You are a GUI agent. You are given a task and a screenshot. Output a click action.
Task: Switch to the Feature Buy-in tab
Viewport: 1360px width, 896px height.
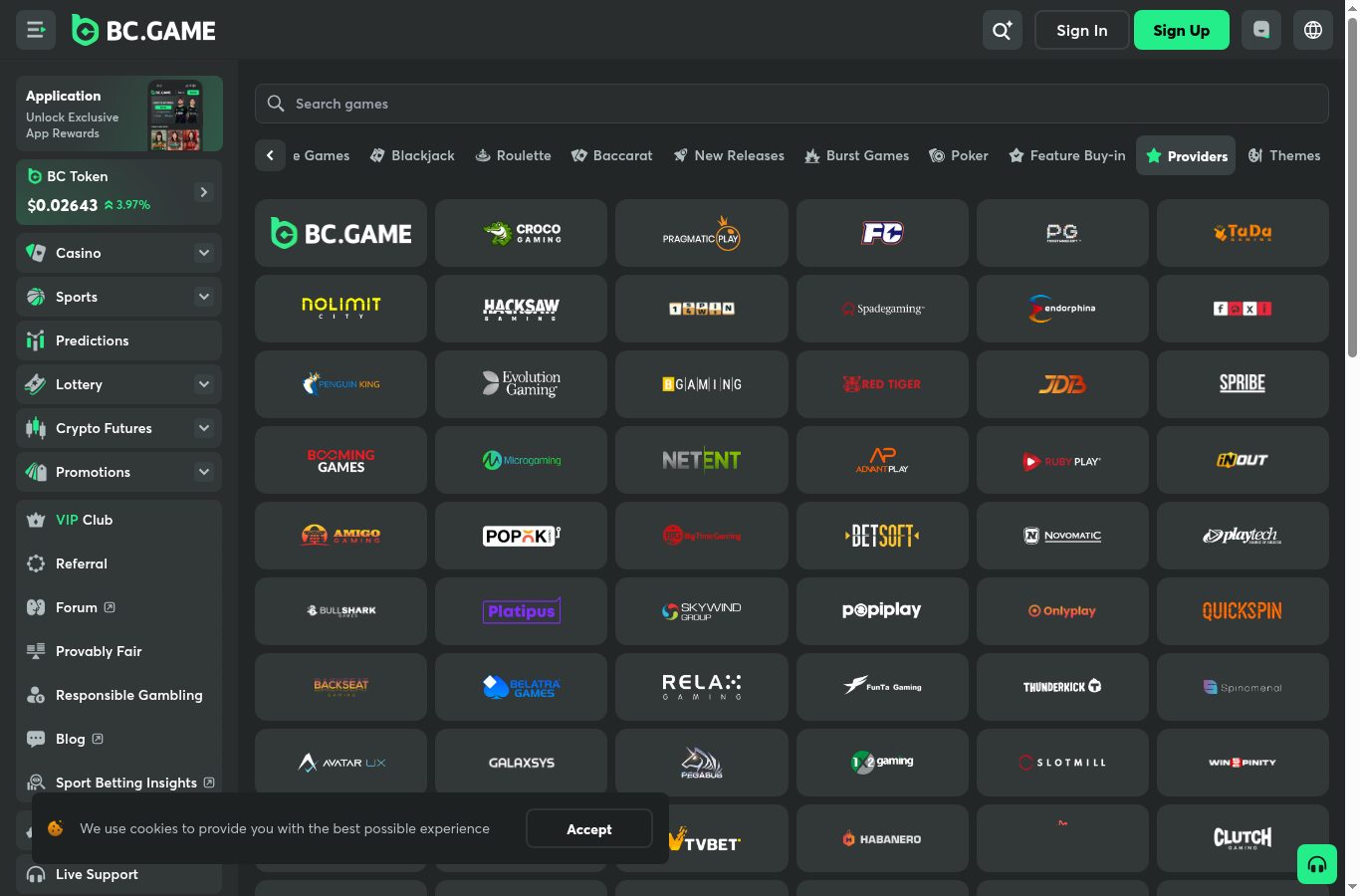tap(1067, 155)
